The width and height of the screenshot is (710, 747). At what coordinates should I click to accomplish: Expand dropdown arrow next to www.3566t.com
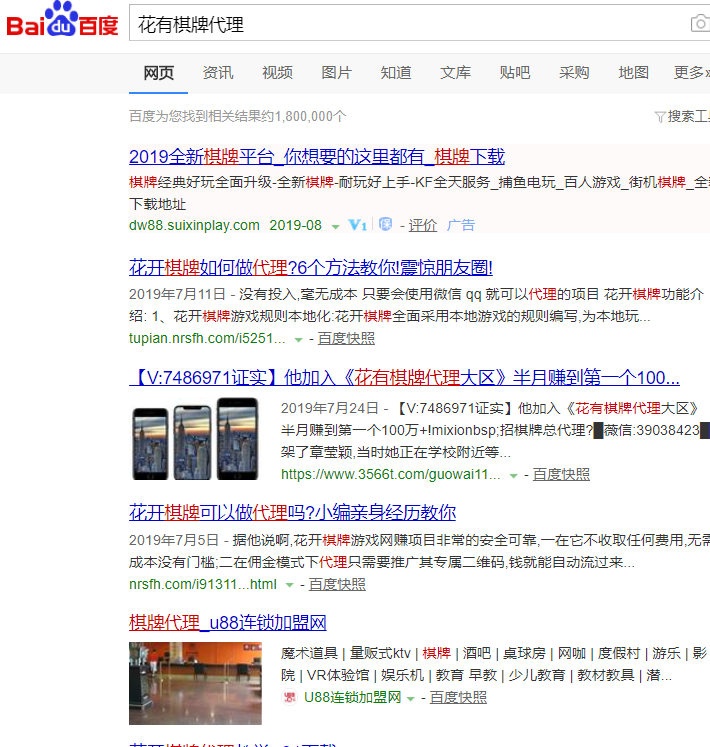pos(513,475)
